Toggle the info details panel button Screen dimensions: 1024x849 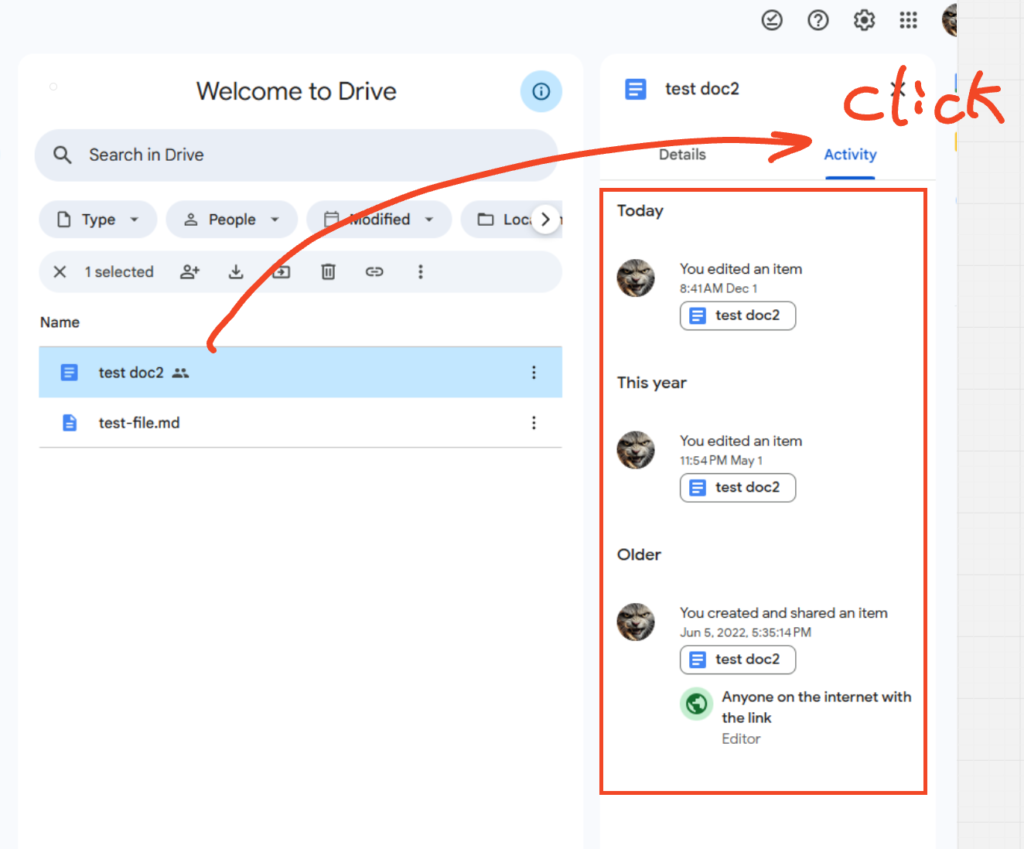pos(541,92)
